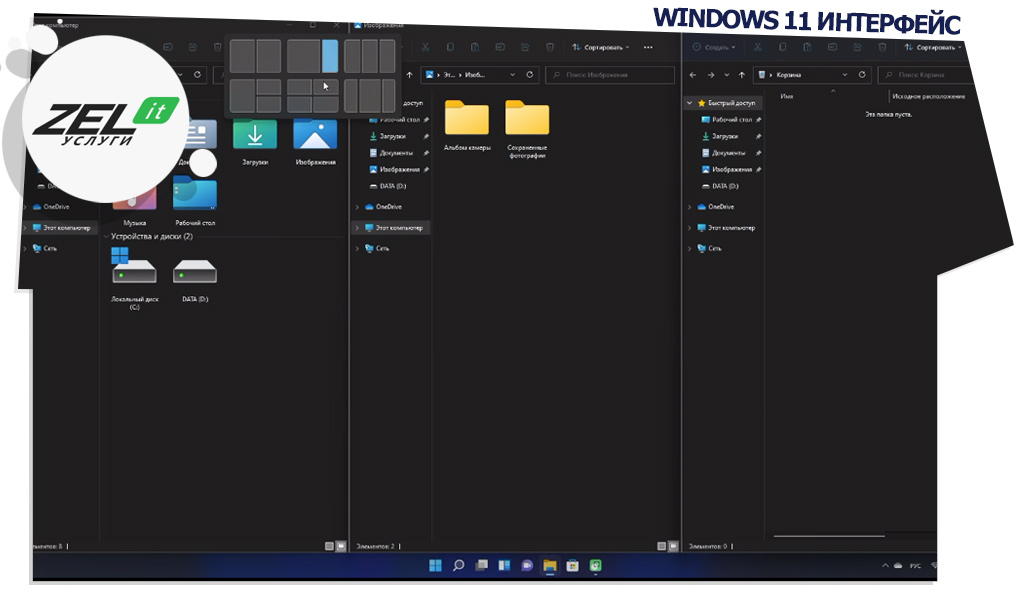Expand Сеть in Изображения window sidebar

click(x=357, y=249)
